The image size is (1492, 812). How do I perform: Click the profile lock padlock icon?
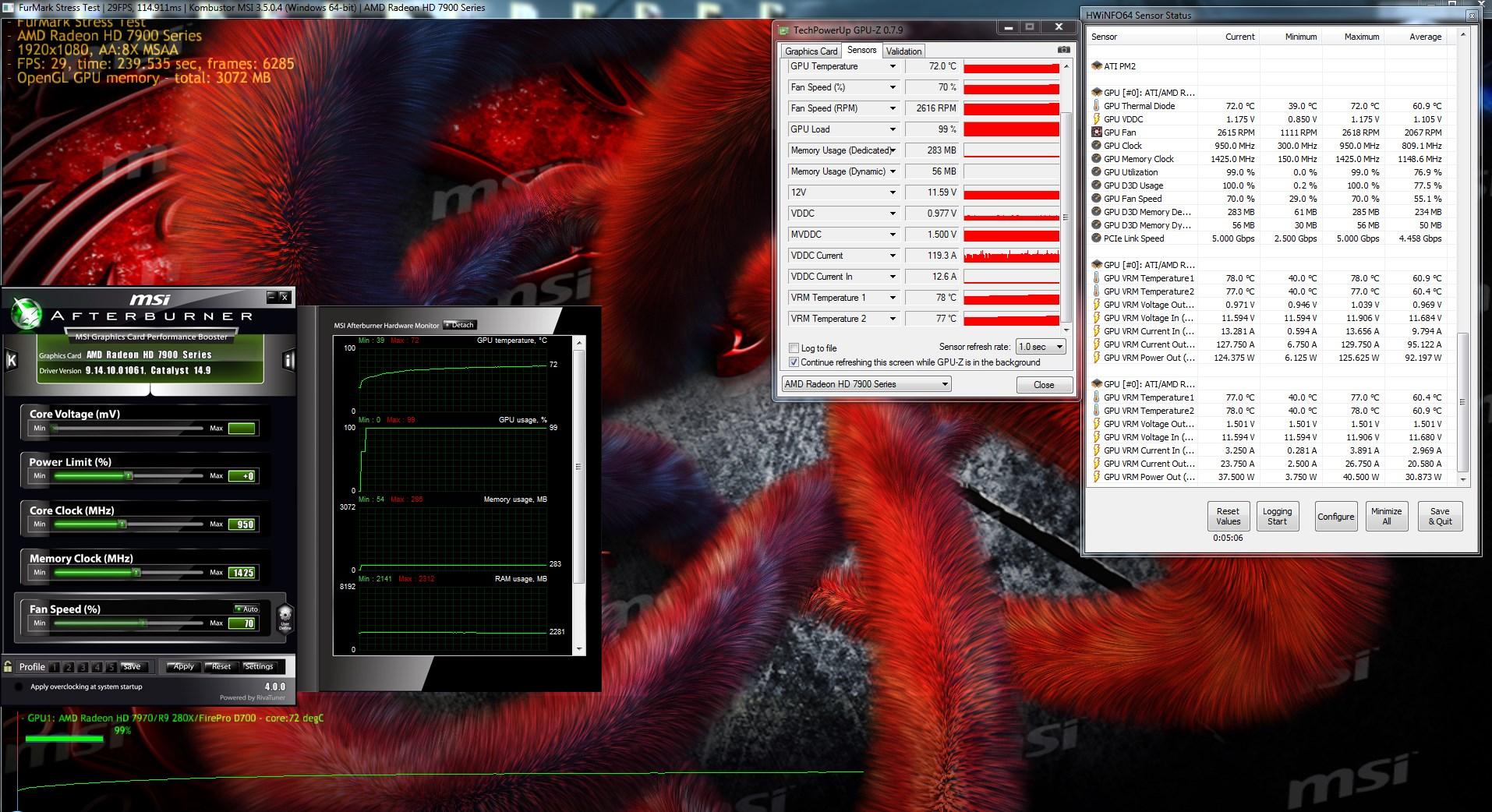(9, 666)
